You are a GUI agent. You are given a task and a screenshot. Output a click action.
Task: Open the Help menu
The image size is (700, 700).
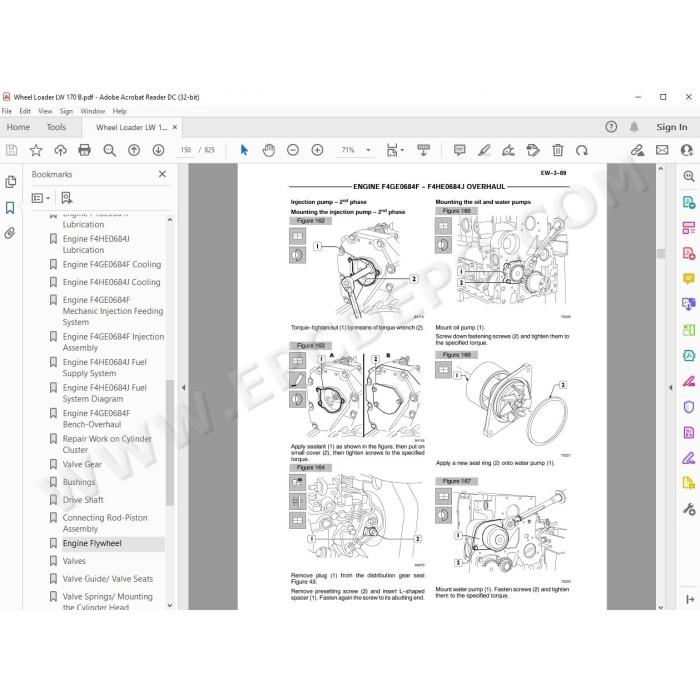pos(120,111)
